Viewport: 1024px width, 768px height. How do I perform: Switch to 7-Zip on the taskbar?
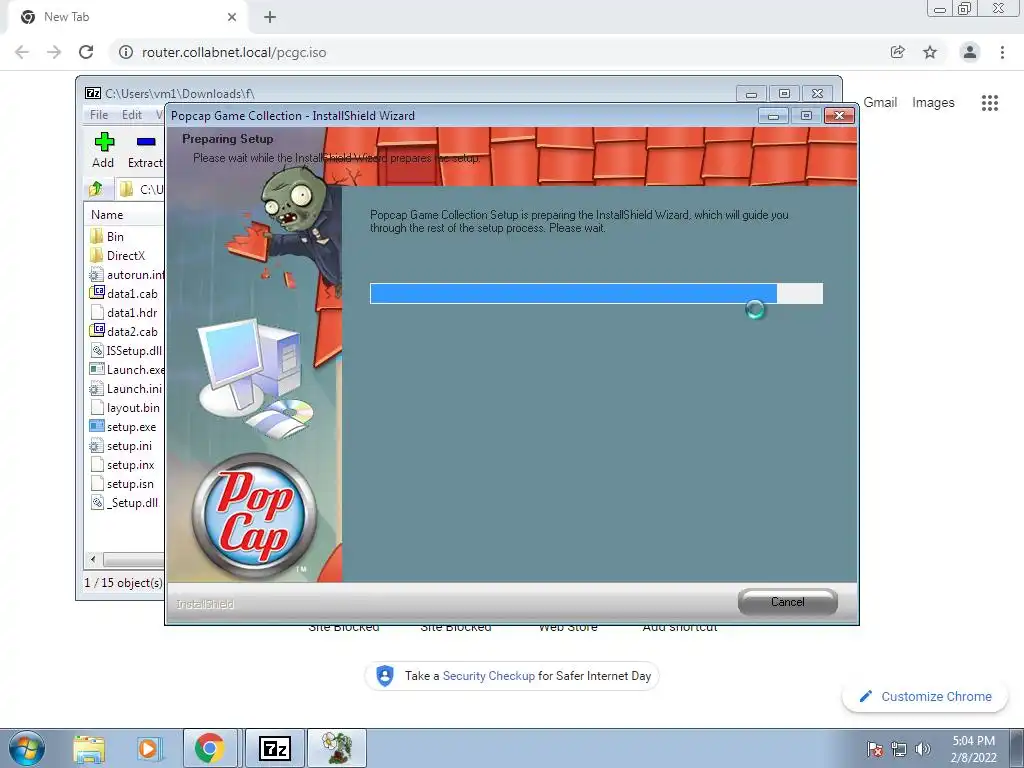pyautogui.click(x=275, y=748)
